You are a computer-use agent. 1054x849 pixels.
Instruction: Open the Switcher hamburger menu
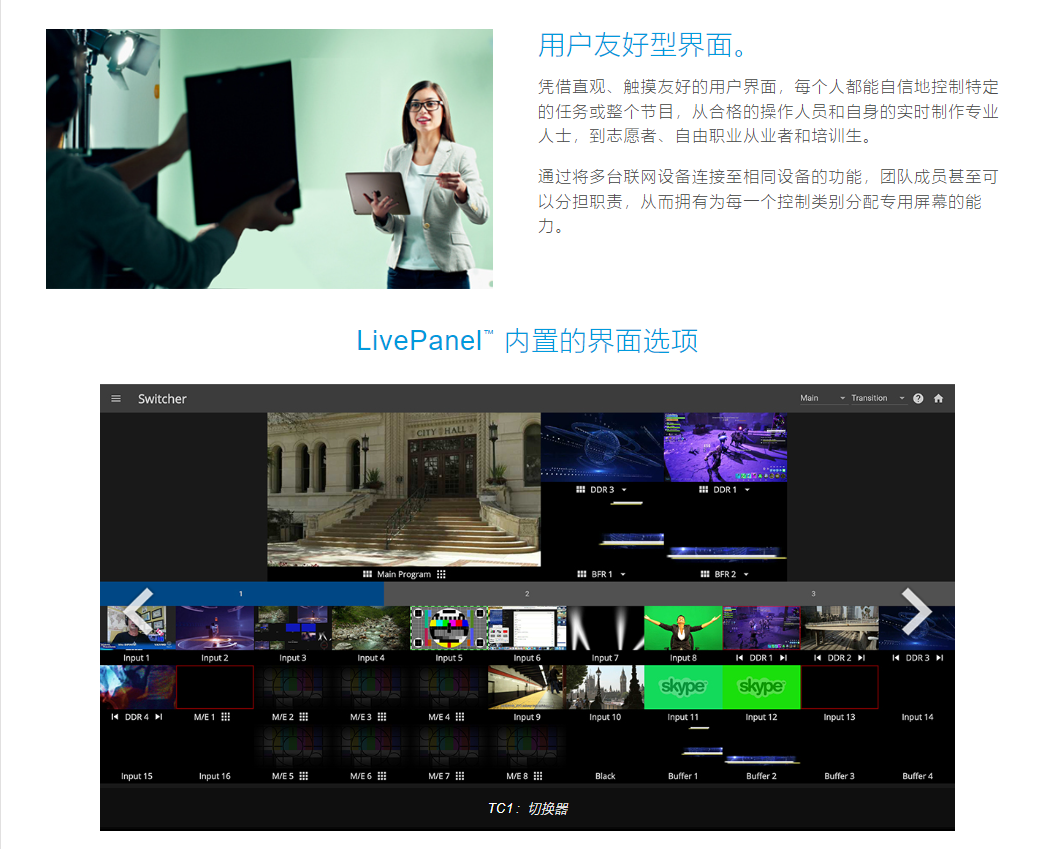click(116, 399)
